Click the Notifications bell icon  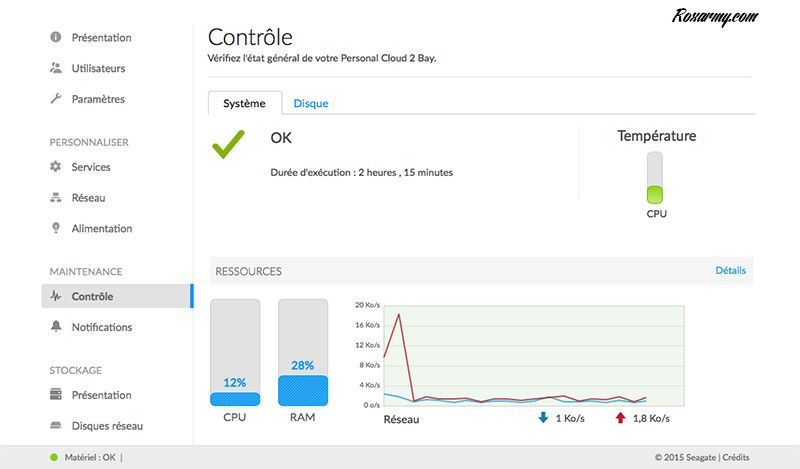pos(56,327)
